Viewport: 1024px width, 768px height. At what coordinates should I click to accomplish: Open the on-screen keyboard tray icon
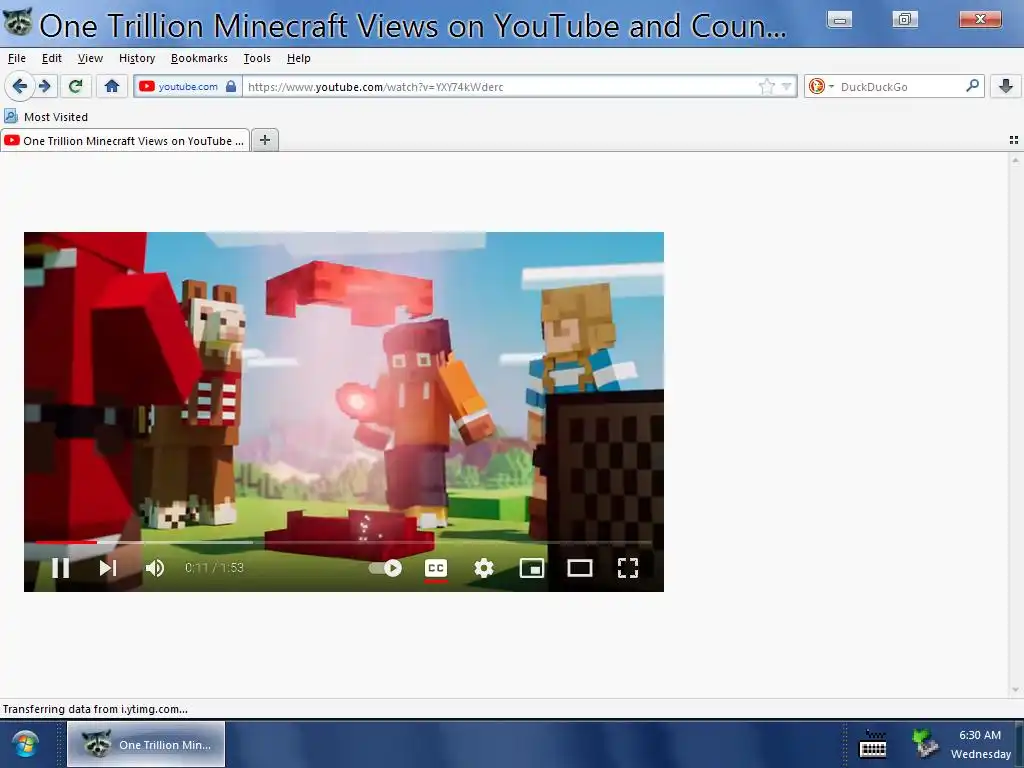872,744
